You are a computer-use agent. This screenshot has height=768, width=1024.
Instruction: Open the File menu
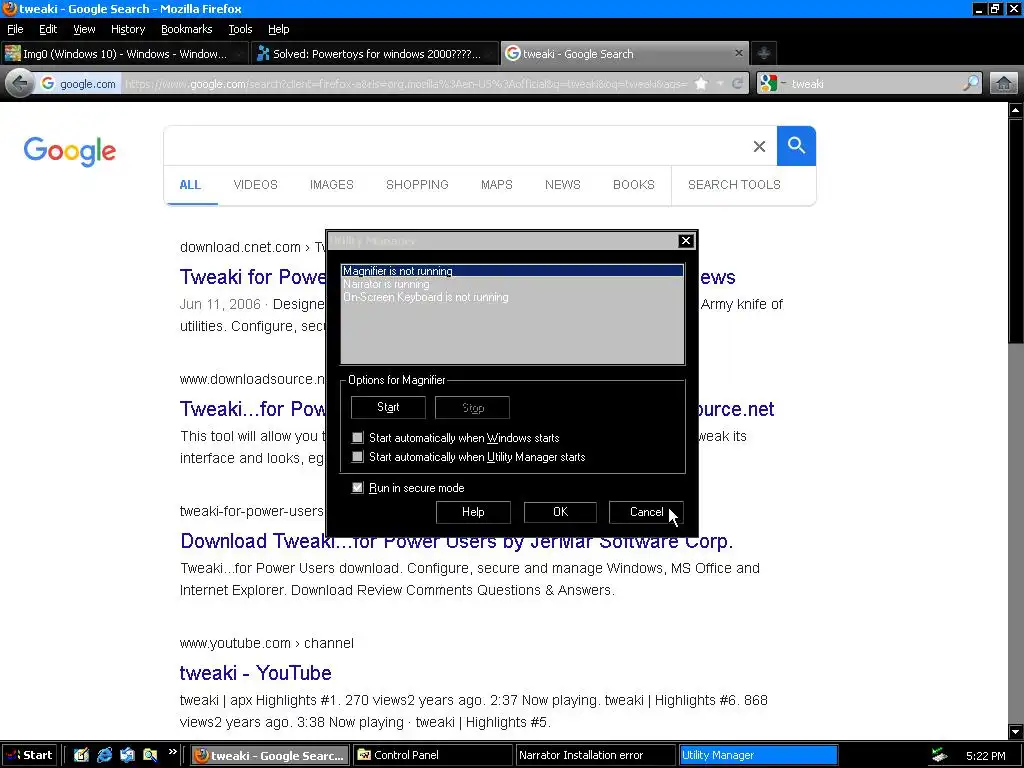(15, 29)
